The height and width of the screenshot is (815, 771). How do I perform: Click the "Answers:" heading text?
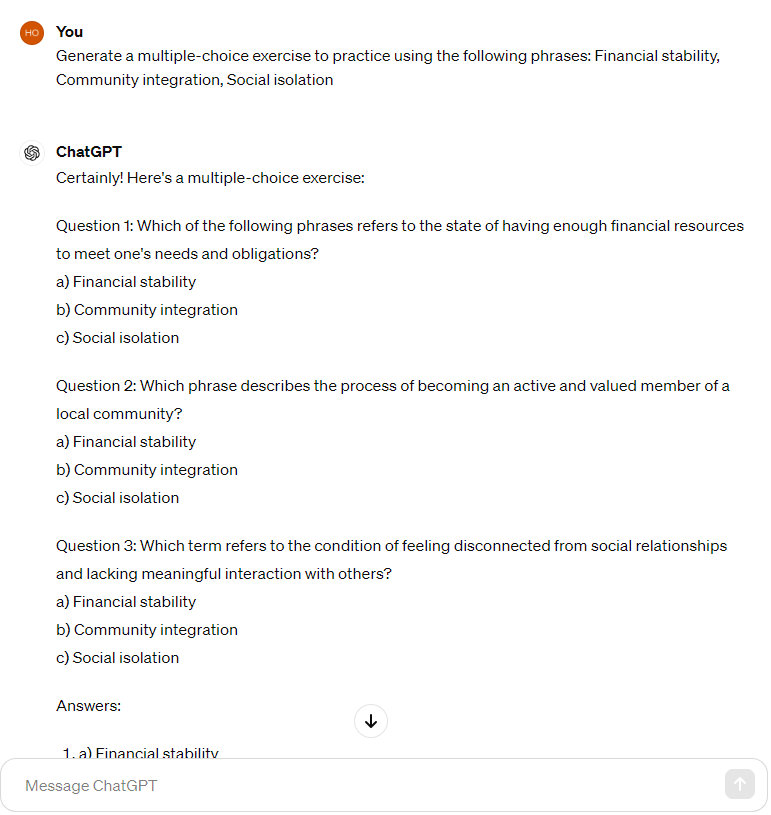88,706
